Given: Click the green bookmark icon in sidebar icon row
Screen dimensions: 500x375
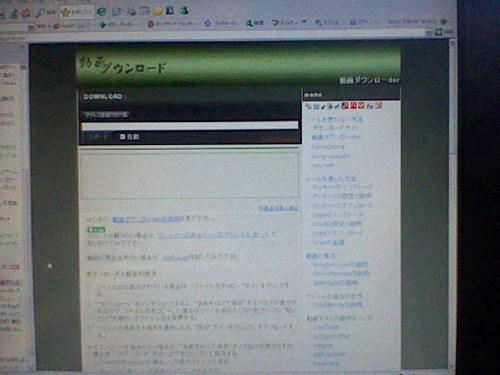Looking at the screenshot, I should [329, 106].
